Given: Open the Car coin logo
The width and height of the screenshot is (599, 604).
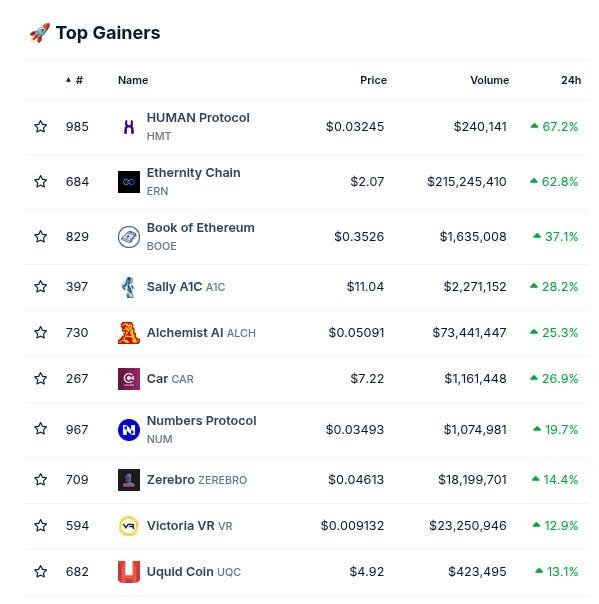Looking at the screenshot, I should click(x=129, y=379).
